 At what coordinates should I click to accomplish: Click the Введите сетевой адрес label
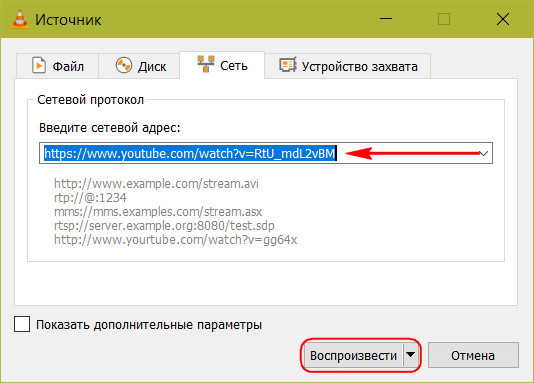pos(110,128)
